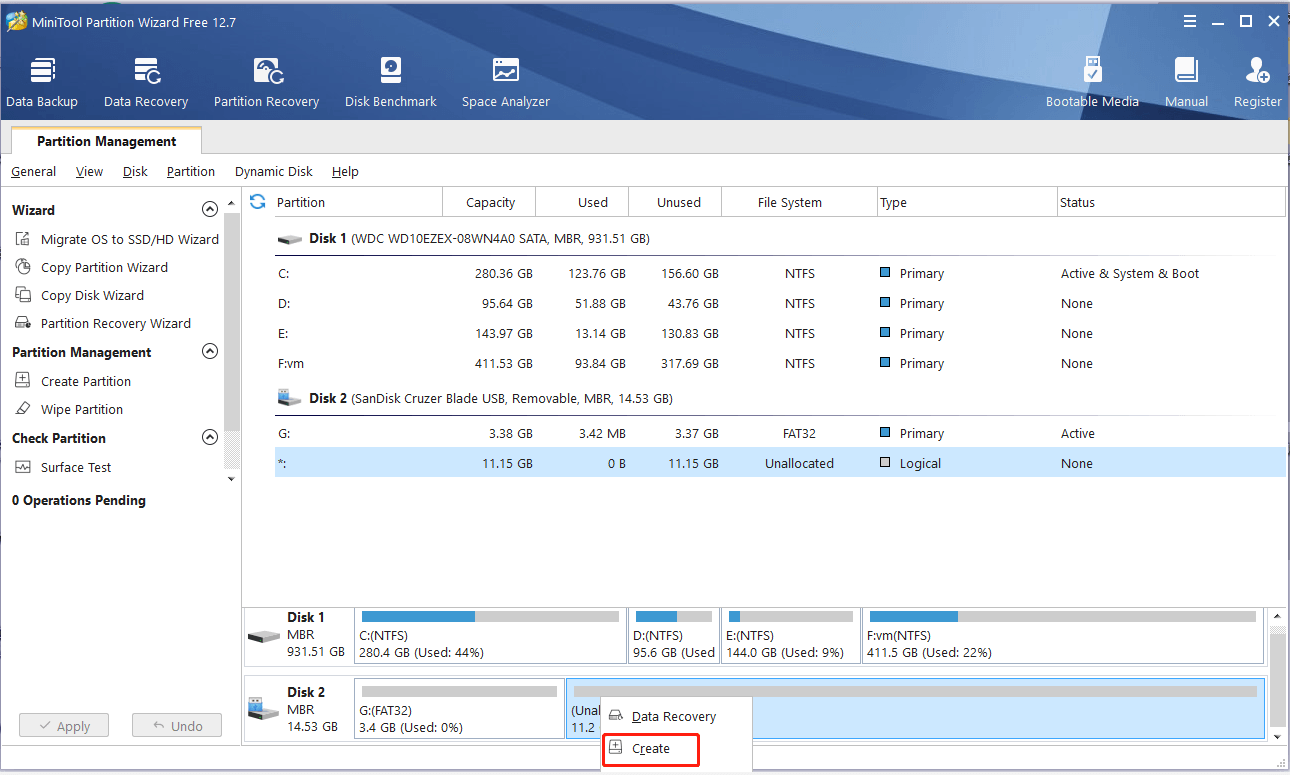Image resolution: width=1290 pixels, height=775 pixels.
Task: Click Disk 1 drive icon in list
Action: click(x=290, y=240)
